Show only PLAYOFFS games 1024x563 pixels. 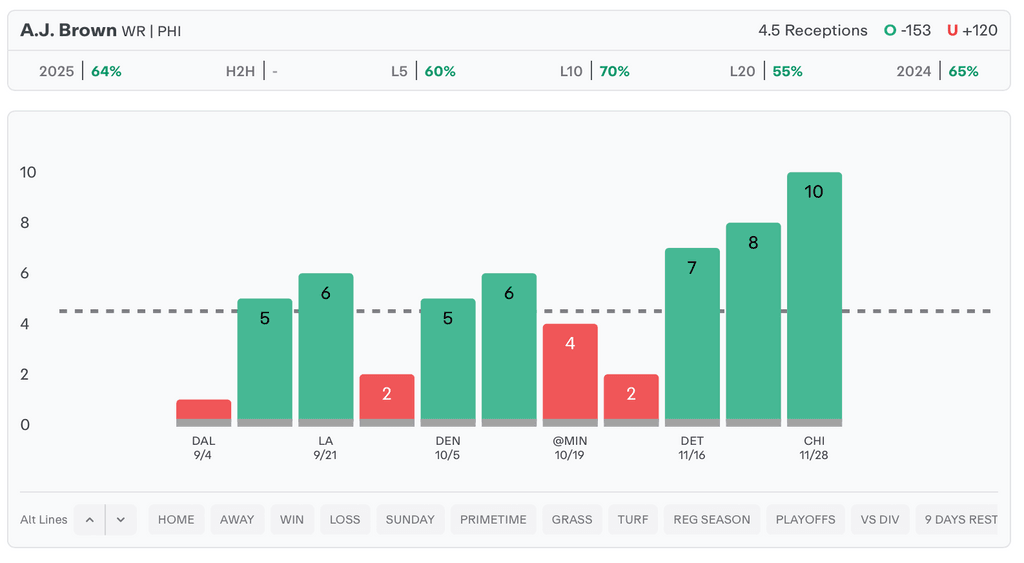point(805,520)
